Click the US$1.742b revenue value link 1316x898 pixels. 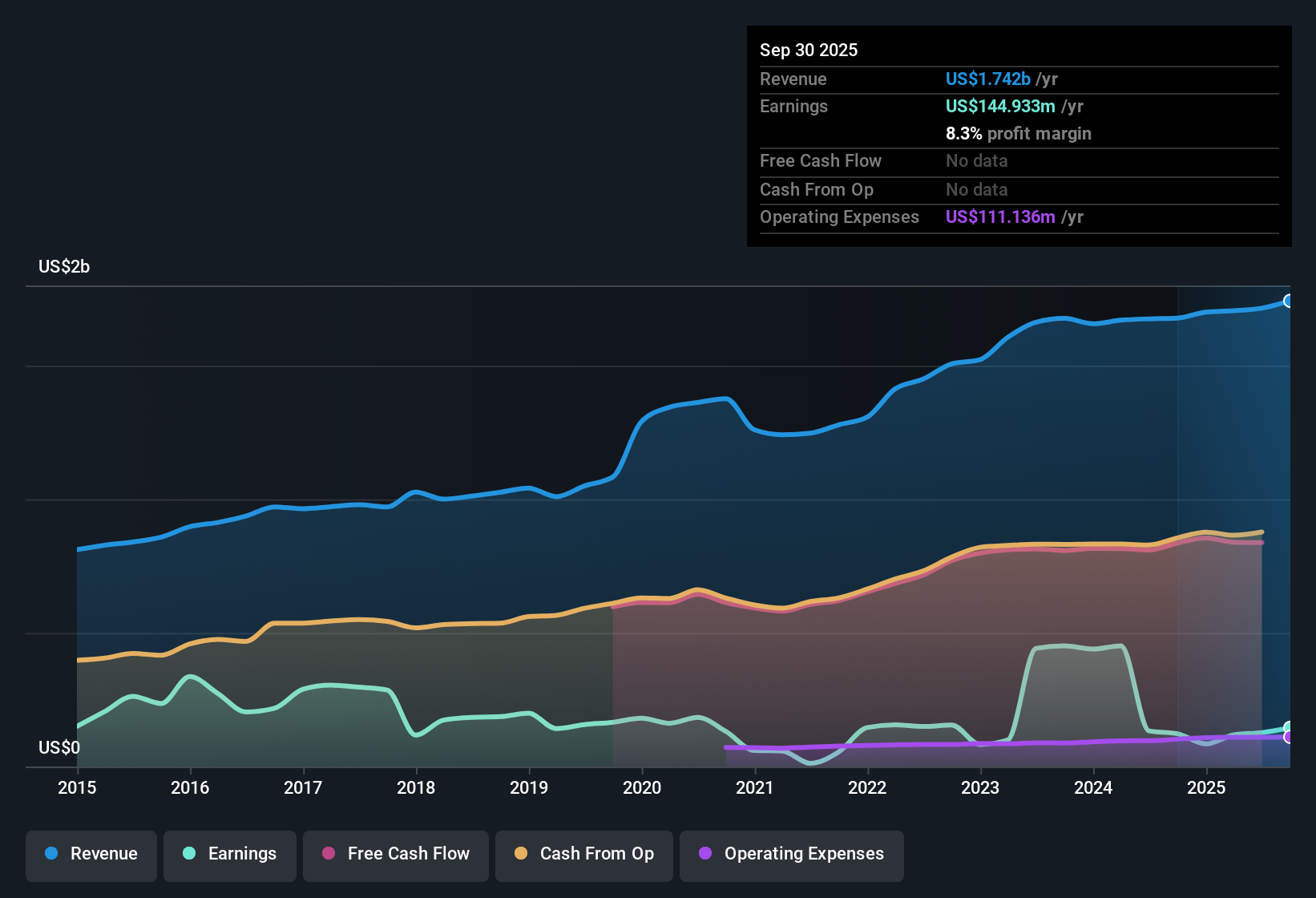tap(987, 79)
